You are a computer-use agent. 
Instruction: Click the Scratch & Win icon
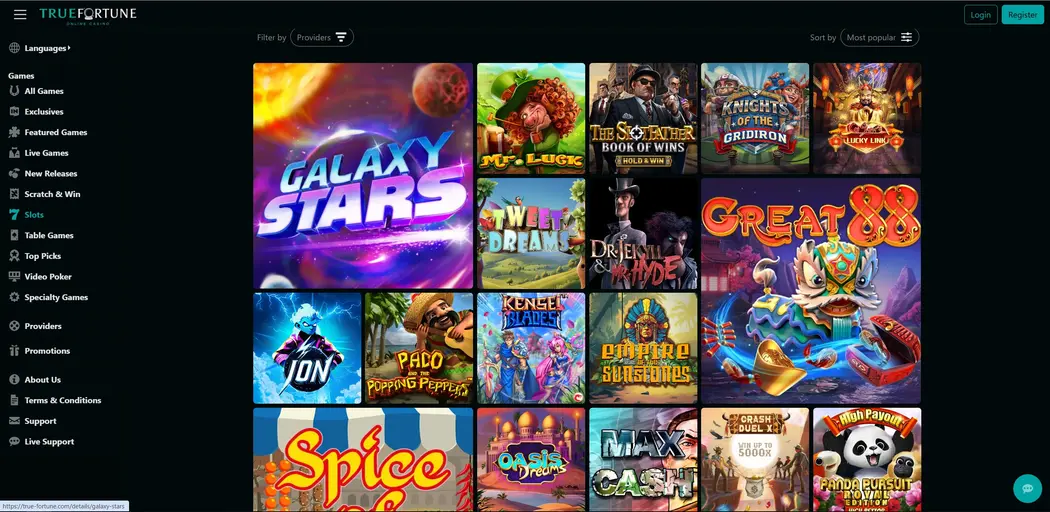14,194
